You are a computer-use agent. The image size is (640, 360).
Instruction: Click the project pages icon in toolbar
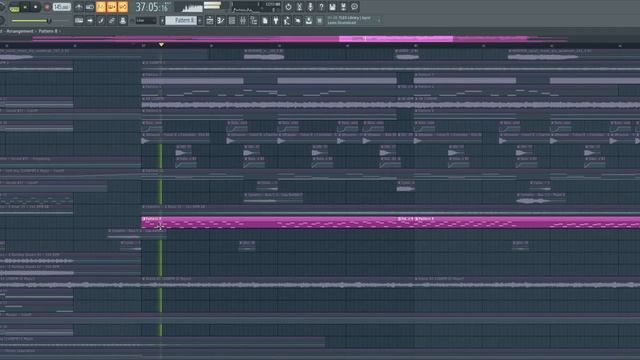(265, 20)
